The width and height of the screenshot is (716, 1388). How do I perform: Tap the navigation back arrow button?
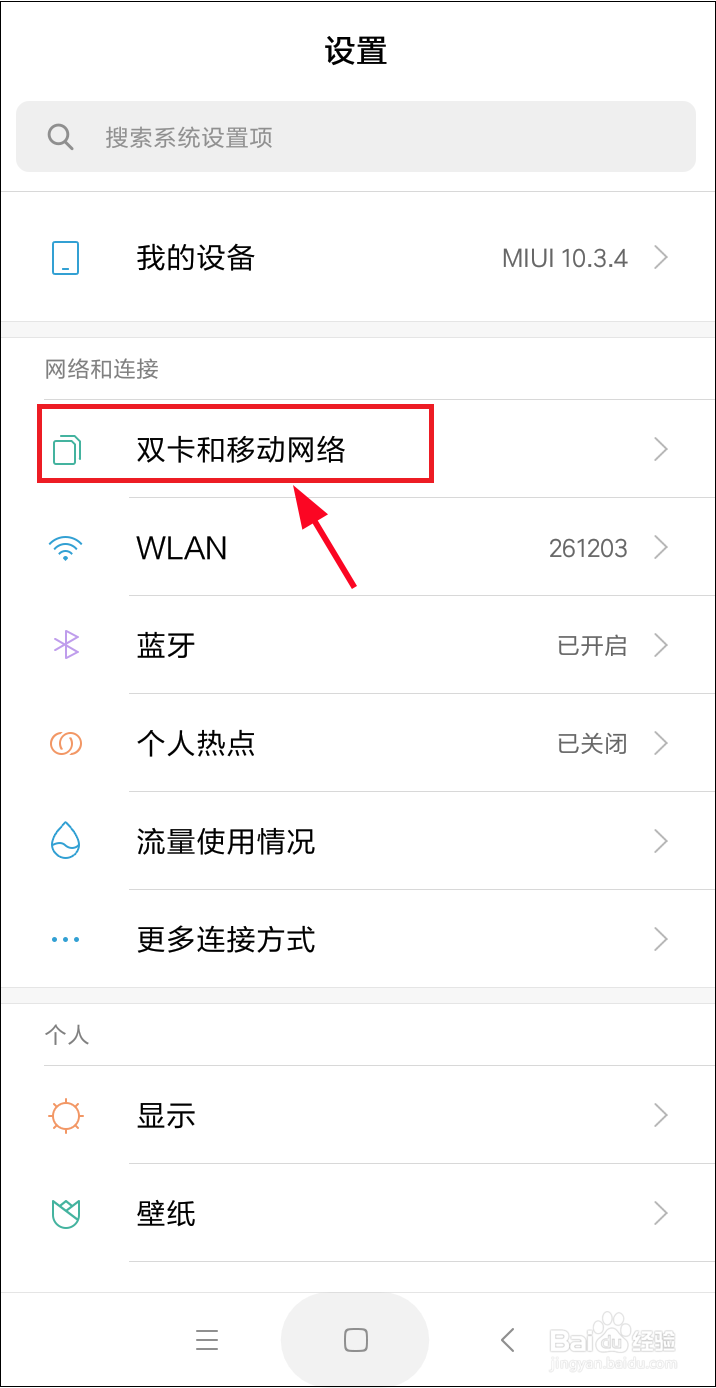coord(508,1340)
